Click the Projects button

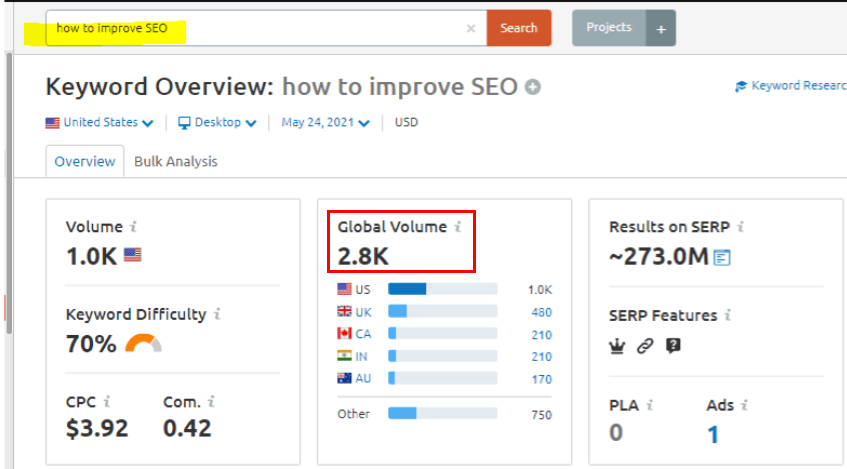(x=609, y=28)
